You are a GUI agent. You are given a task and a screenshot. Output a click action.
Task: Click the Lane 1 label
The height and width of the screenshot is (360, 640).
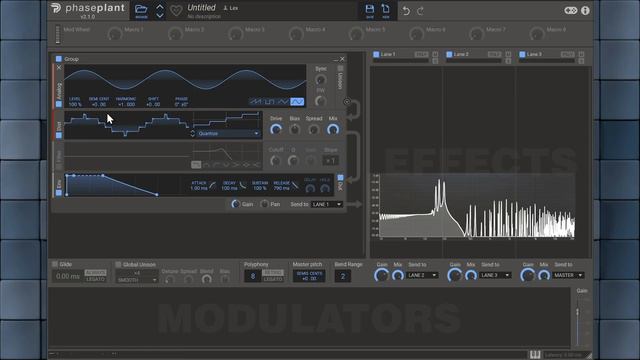388,54
